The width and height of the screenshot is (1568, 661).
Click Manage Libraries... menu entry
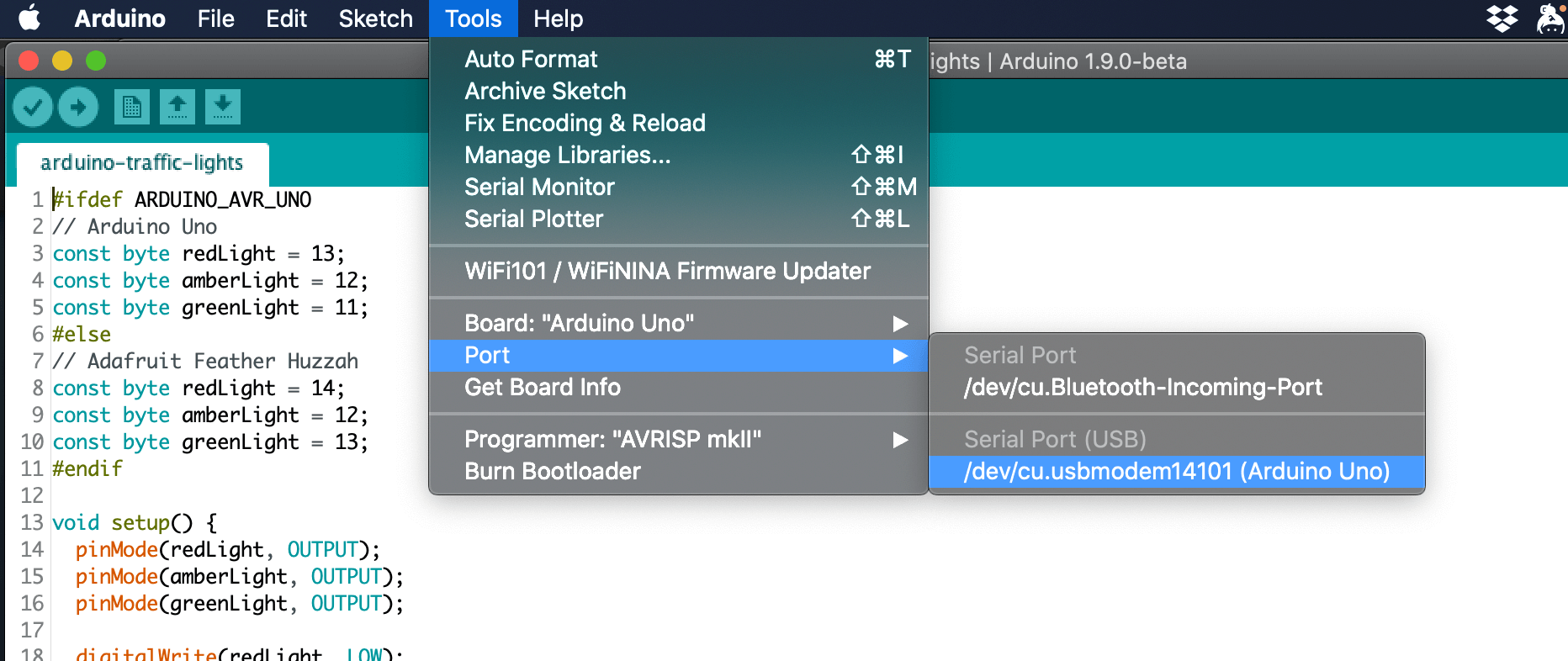point(567,155)
